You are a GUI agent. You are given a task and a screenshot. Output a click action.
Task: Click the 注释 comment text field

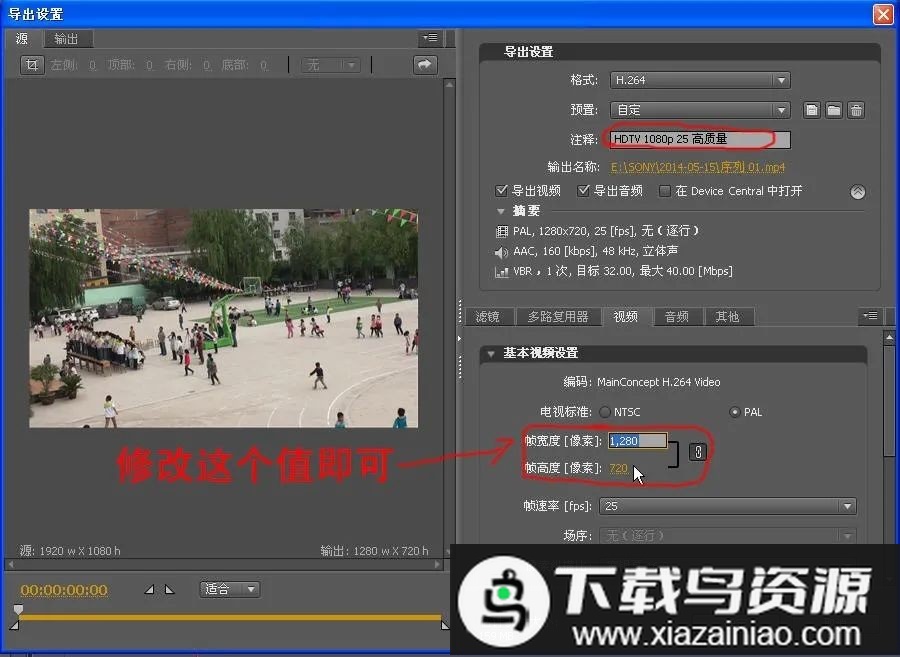click(698, 140)
